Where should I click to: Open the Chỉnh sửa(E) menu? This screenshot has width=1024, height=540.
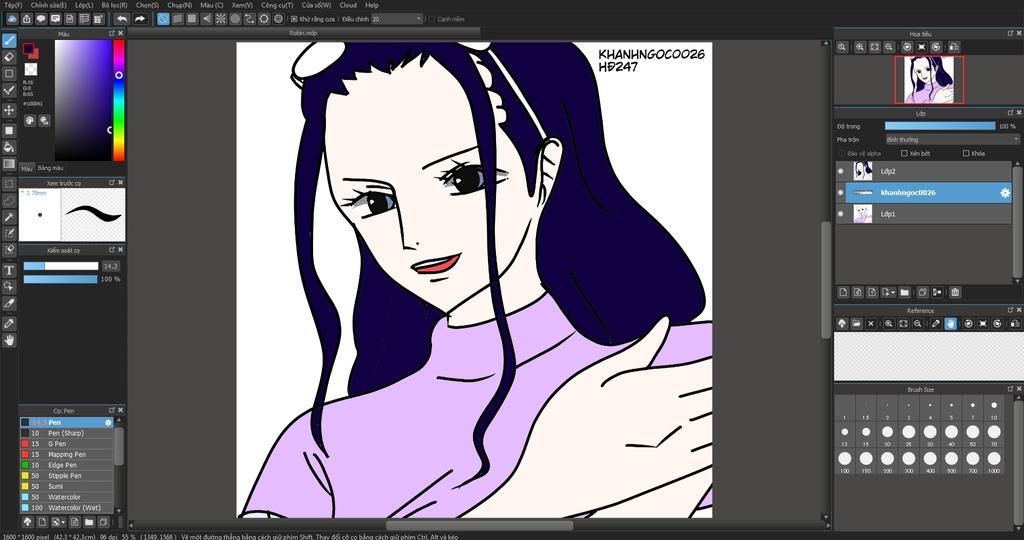[x=48, y=5]
